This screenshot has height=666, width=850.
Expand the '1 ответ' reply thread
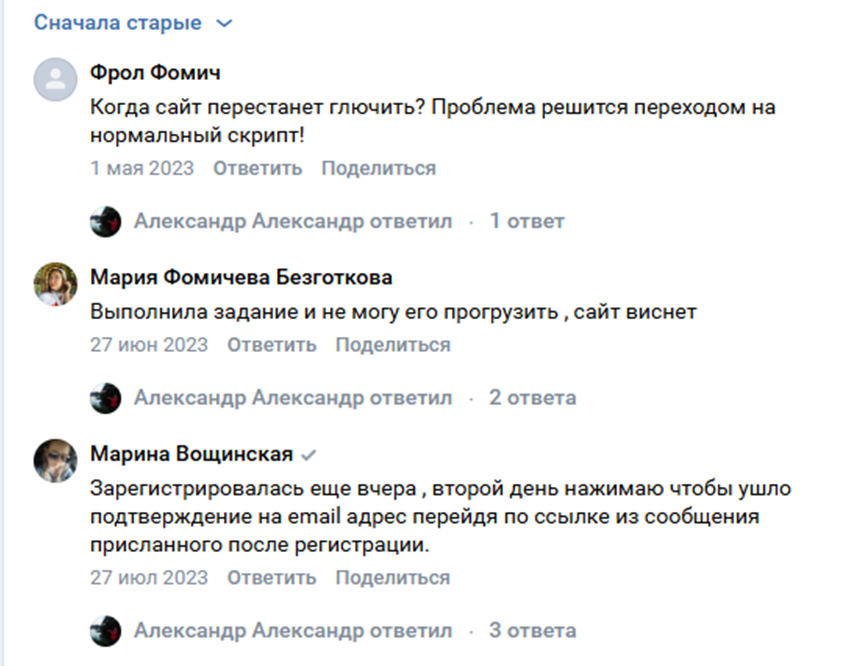526,221
